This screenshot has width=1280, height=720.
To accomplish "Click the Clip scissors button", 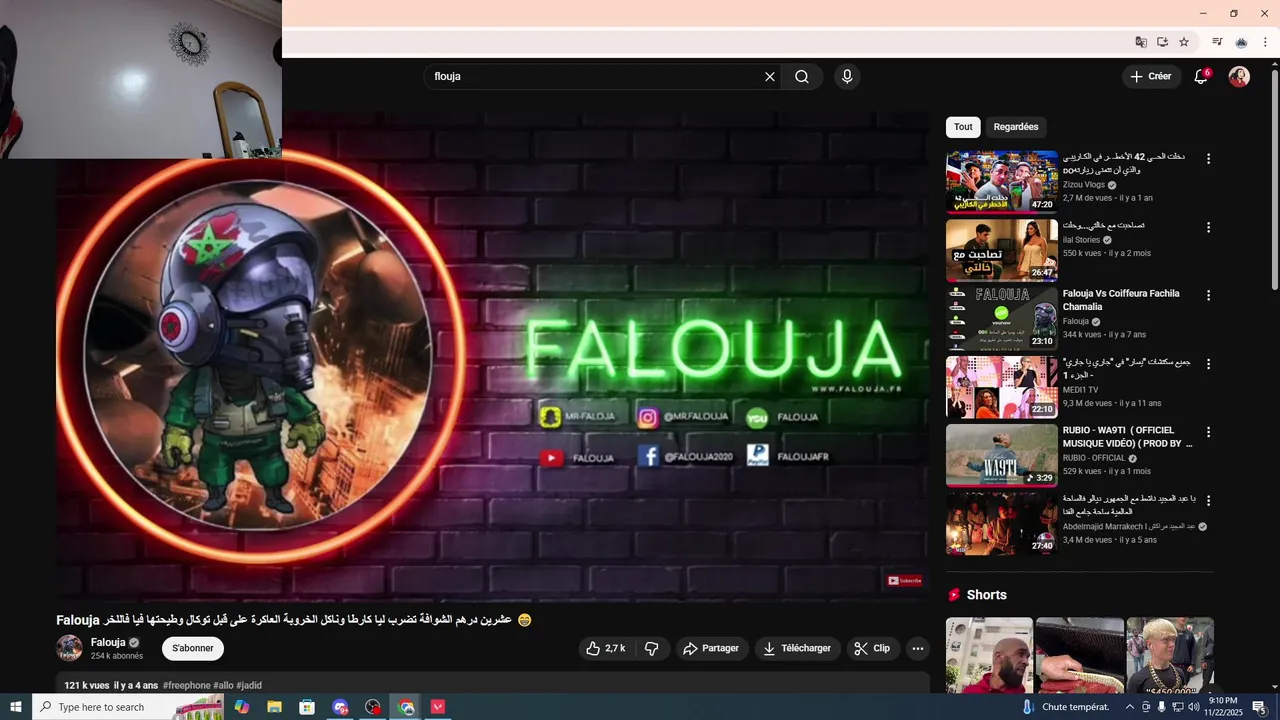I will 872,648.
